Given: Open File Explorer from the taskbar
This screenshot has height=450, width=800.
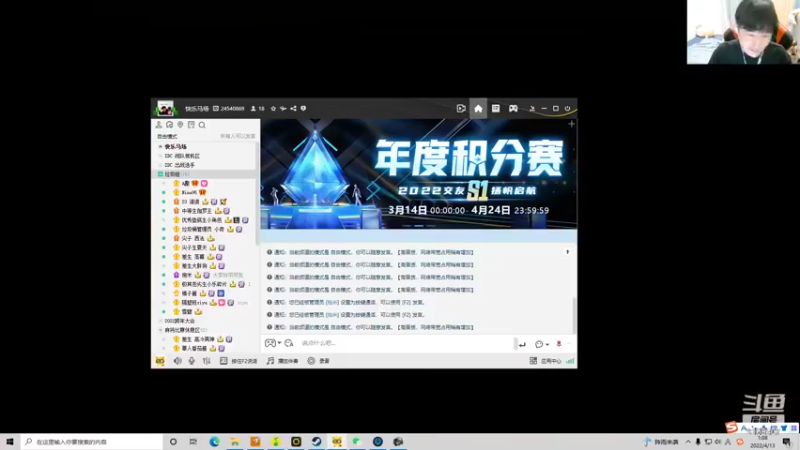Looking at the screenshot, I should 235,442.
